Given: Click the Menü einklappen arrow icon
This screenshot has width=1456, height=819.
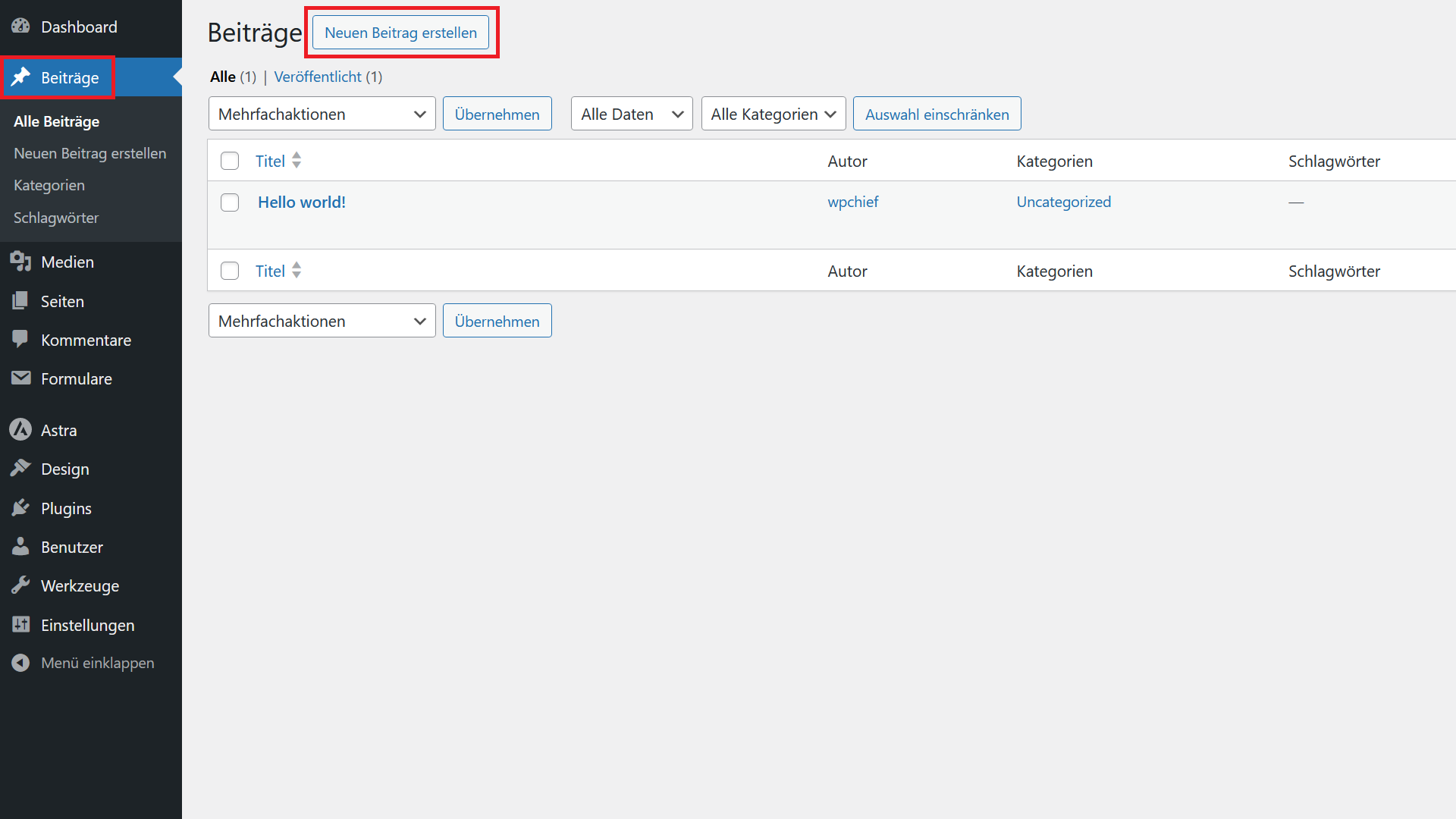Looking at the screenshot, I should 20,663.
